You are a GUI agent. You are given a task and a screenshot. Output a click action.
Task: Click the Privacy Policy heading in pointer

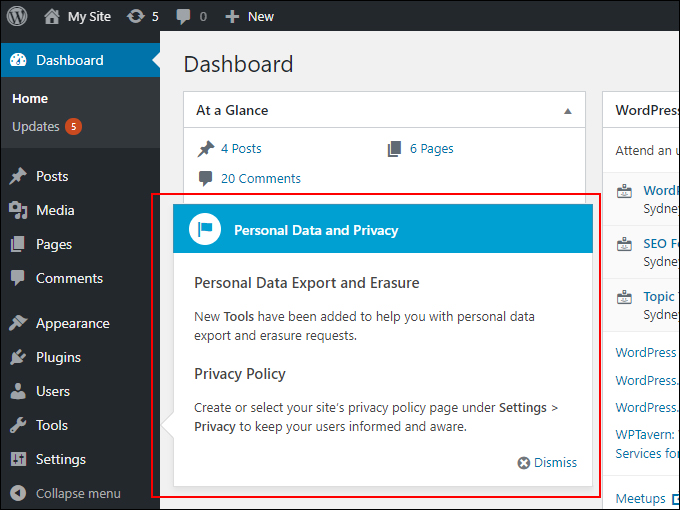[239, 374]
